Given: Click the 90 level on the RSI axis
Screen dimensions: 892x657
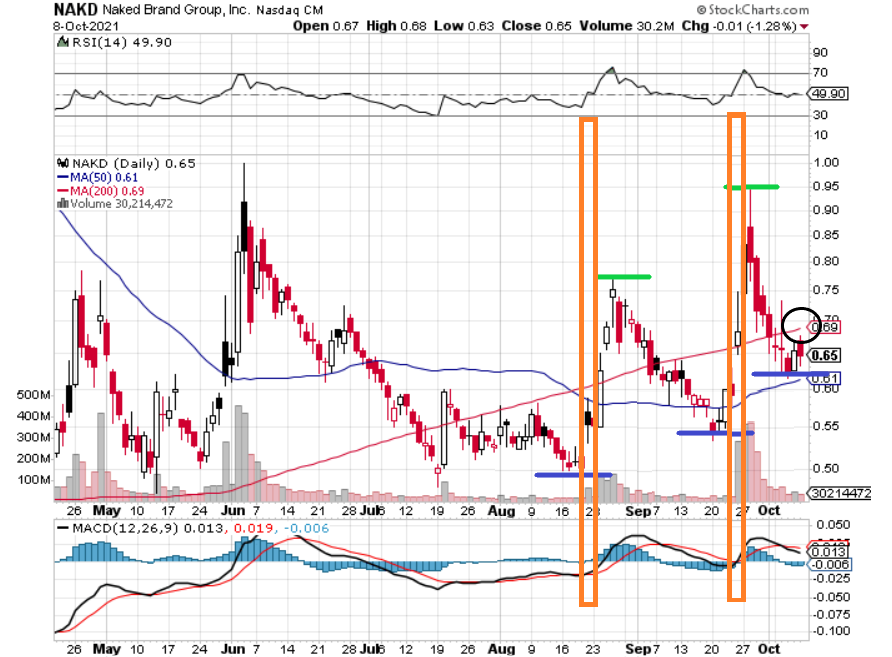Looking at the screenshot, I should 820,52.
